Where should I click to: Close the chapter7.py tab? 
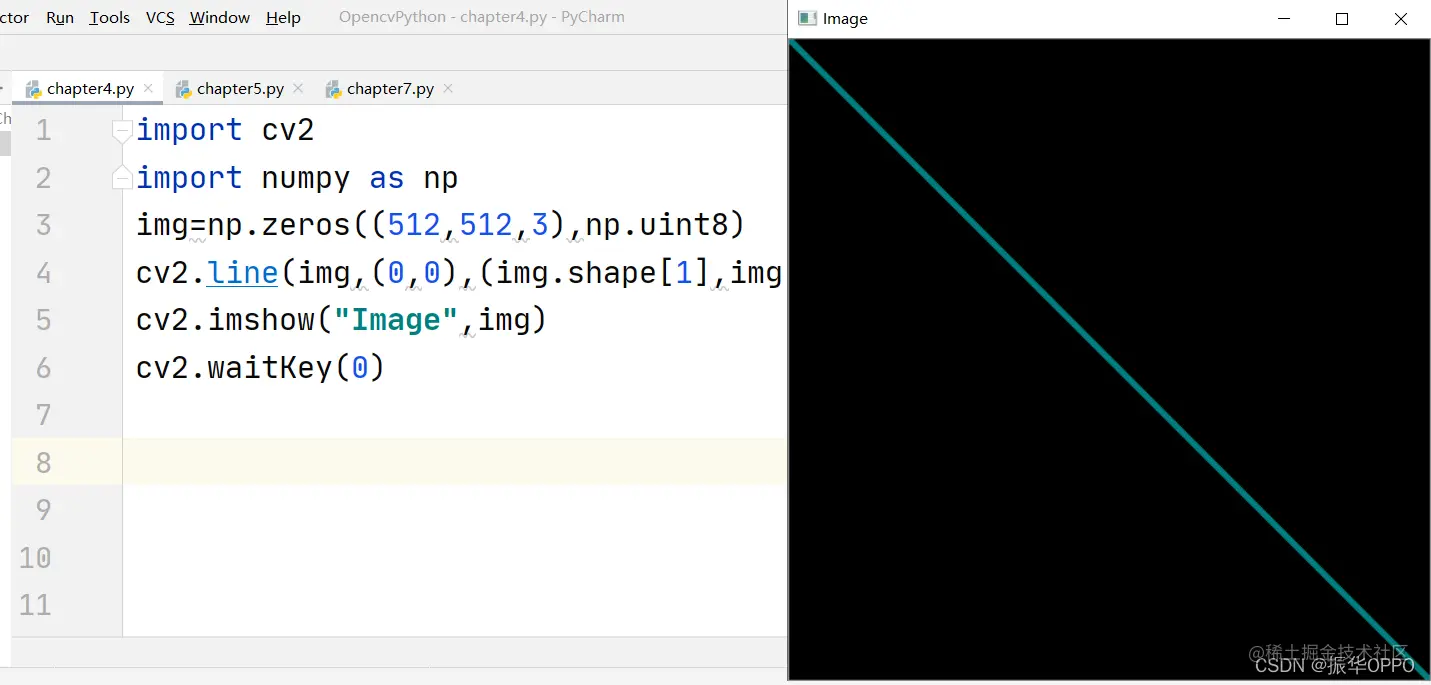[448, 89]
